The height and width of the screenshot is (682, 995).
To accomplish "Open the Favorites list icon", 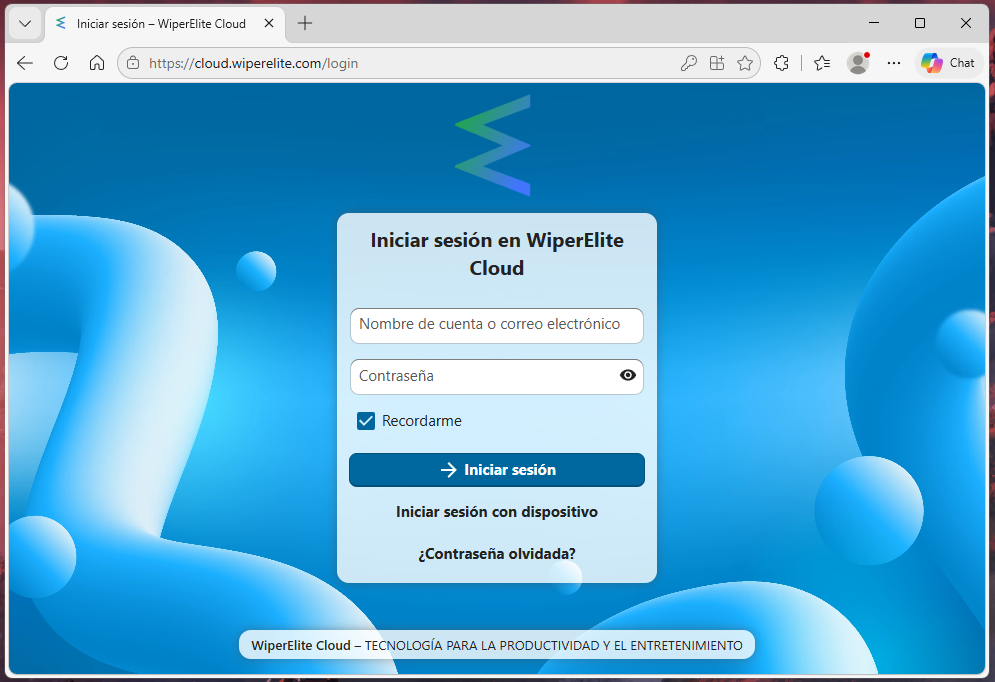I will (822, 63).
